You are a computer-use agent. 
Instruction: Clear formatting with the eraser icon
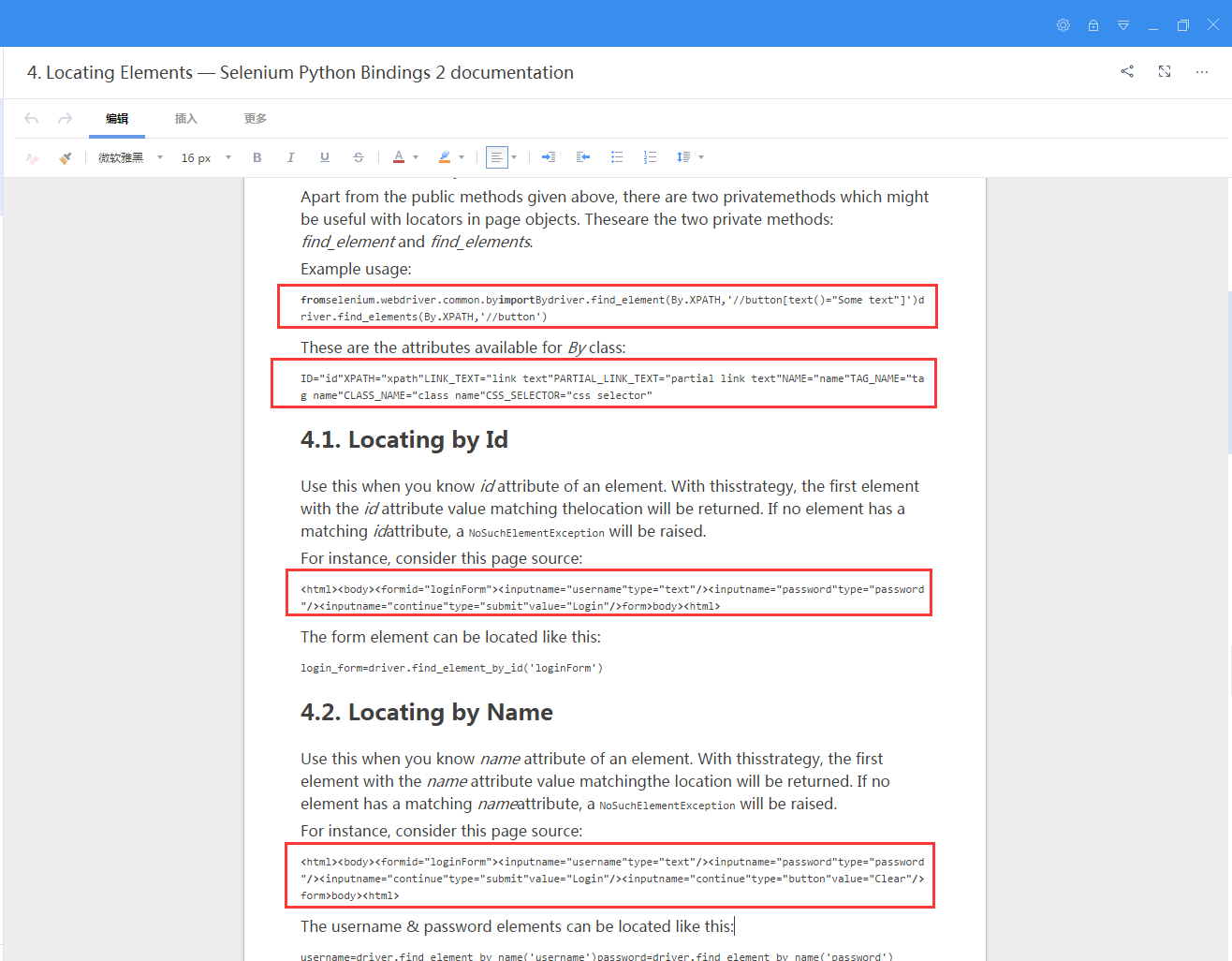click(33, 157)
